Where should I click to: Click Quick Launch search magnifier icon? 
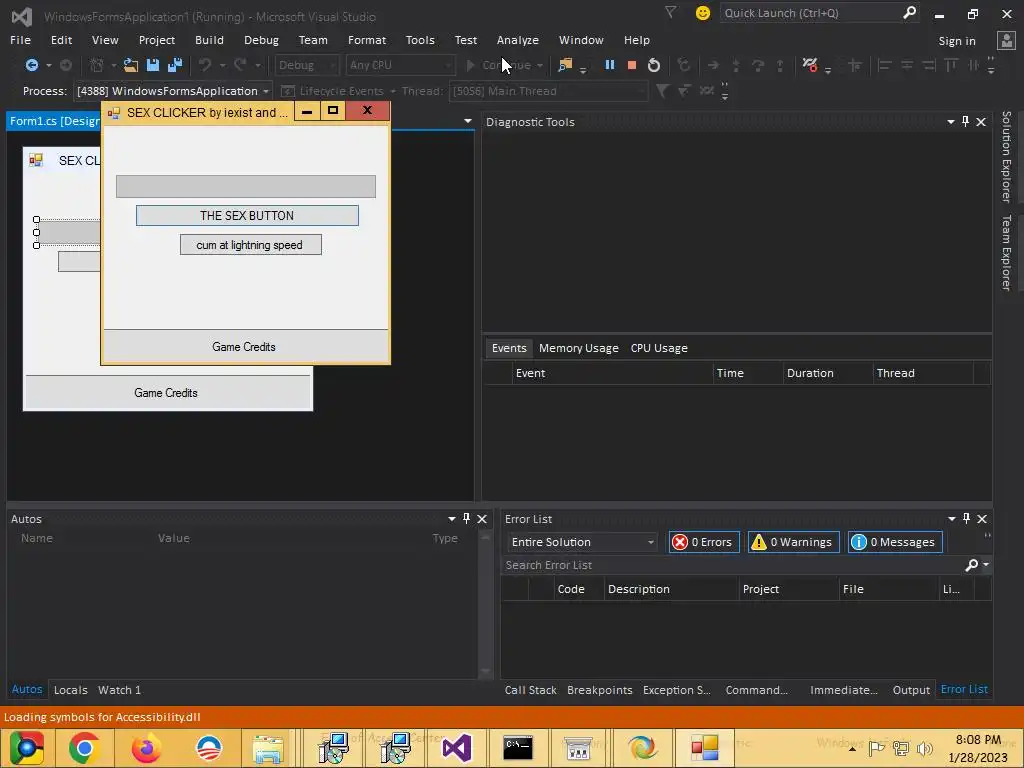[909, 12]
